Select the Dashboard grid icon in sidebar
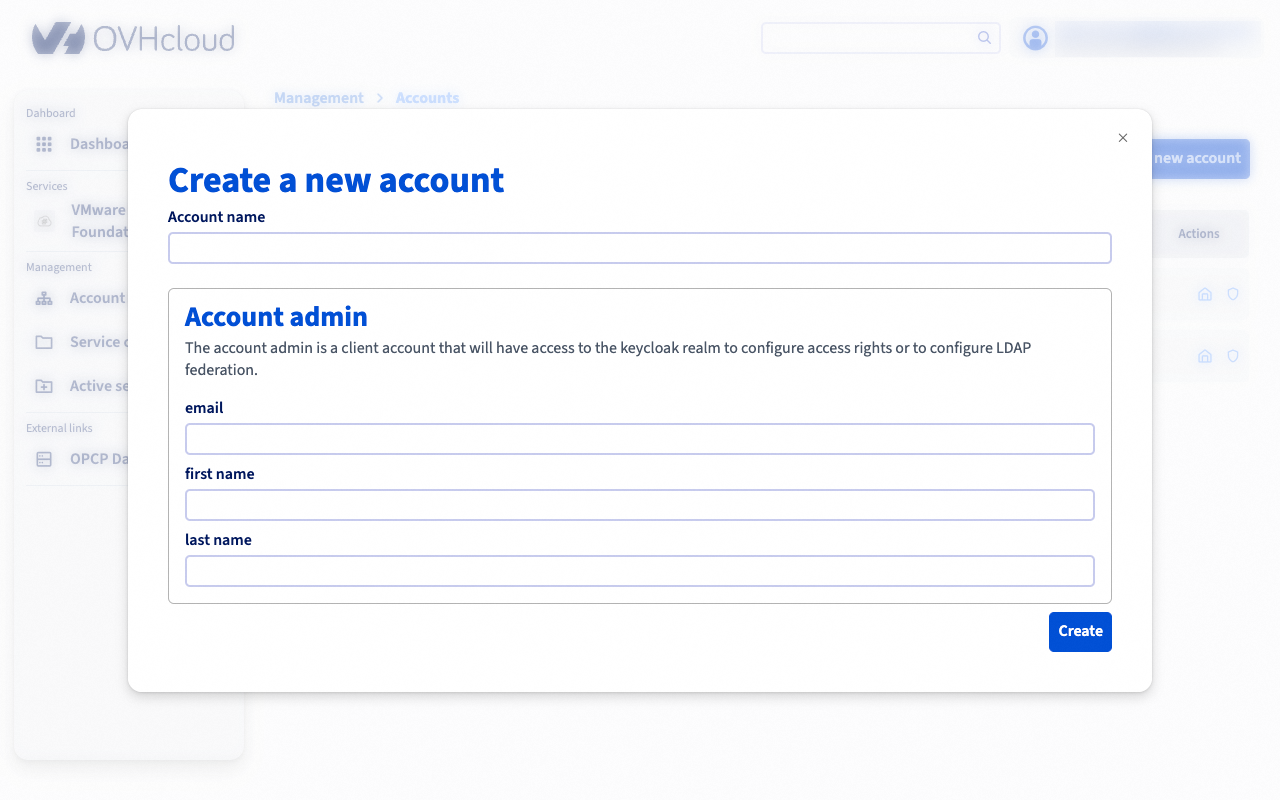The image size is (1280, 800). tap(44, 144)
